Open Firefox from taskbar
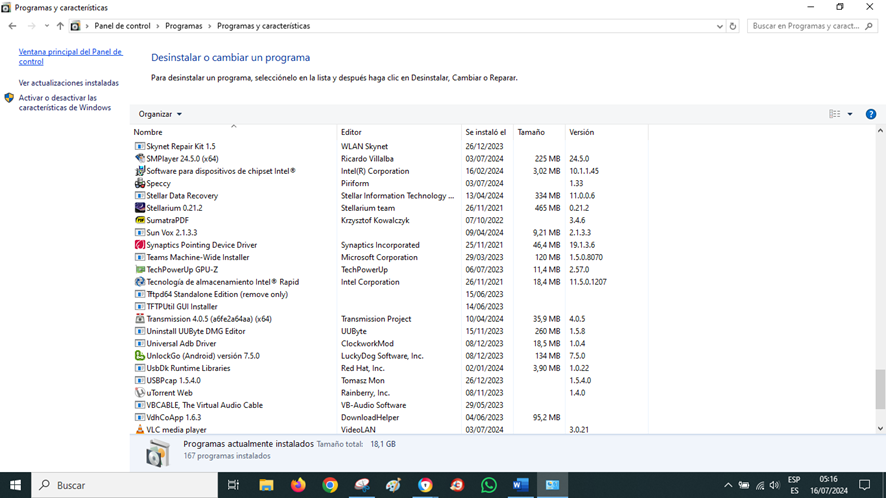Image resolution: width=886 pixels, height=498 pixels. tap(298, 485)
